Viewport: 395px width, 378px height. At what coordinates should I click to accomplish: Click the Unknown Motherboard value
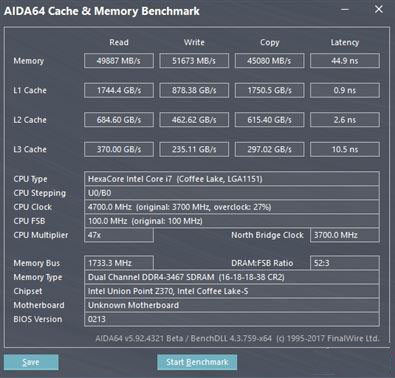(x=232, y=305)
